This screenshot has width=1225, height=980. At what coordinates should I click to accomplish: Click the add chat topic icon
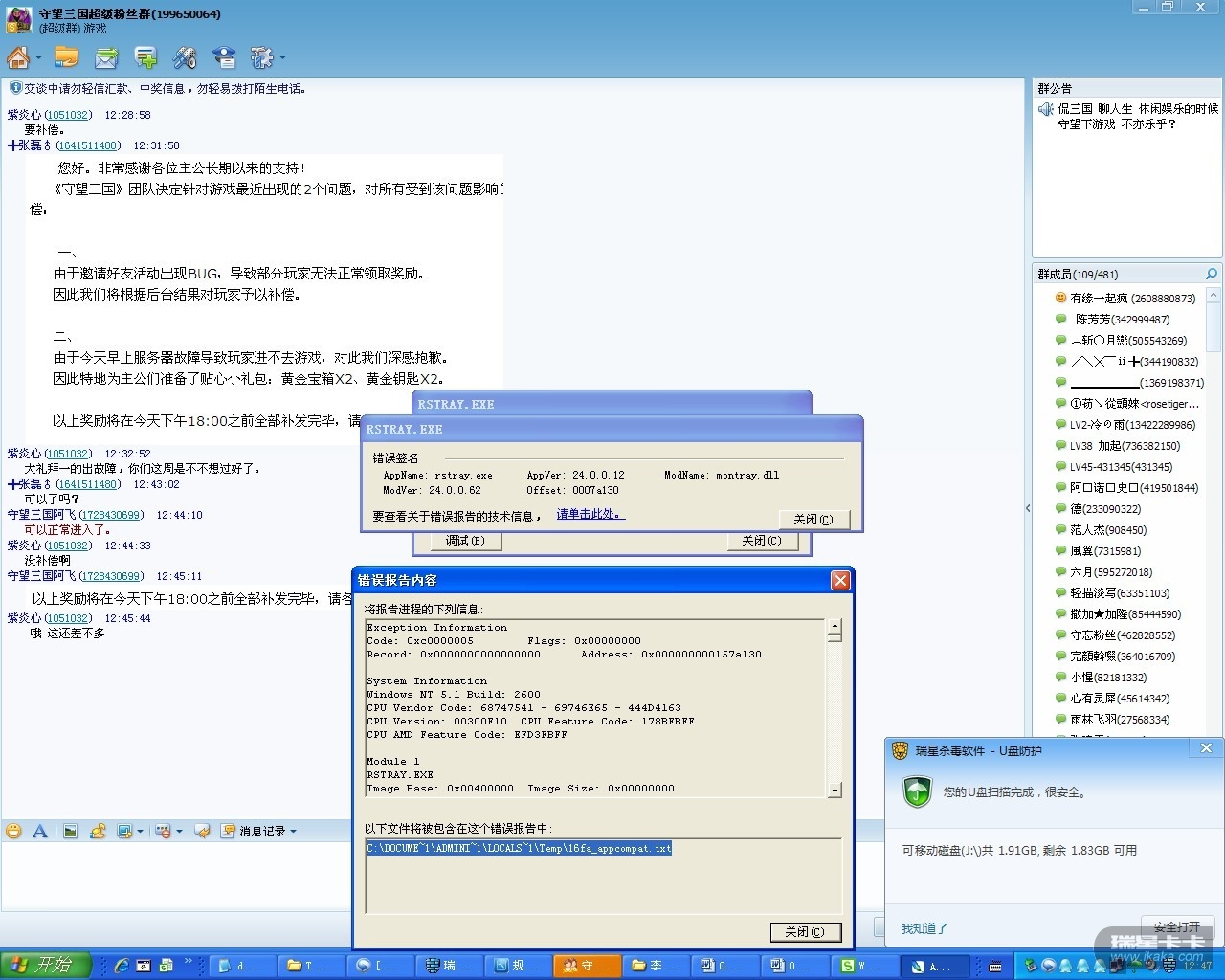point(145,58)
